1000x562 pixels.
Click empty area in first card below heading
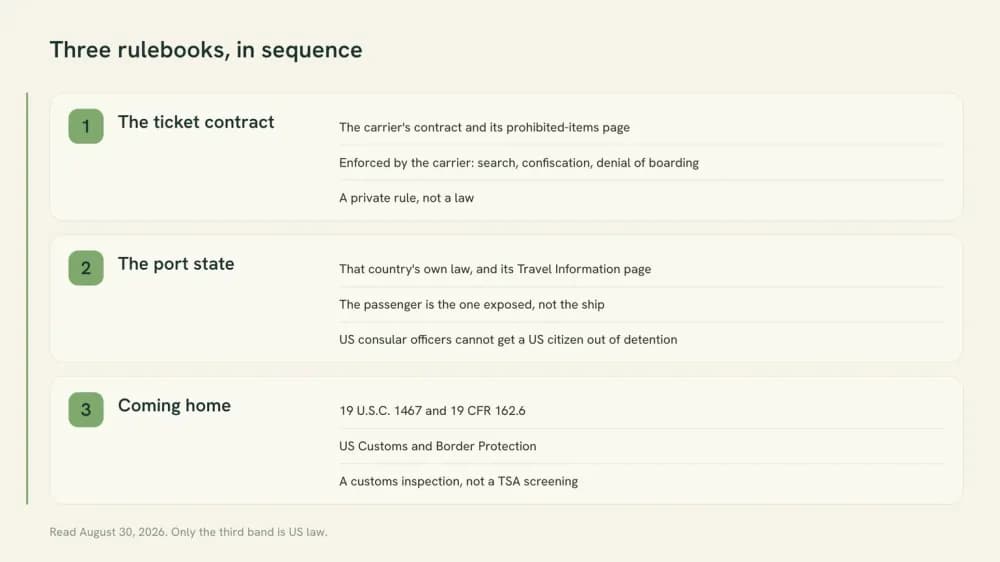point(191,182)
